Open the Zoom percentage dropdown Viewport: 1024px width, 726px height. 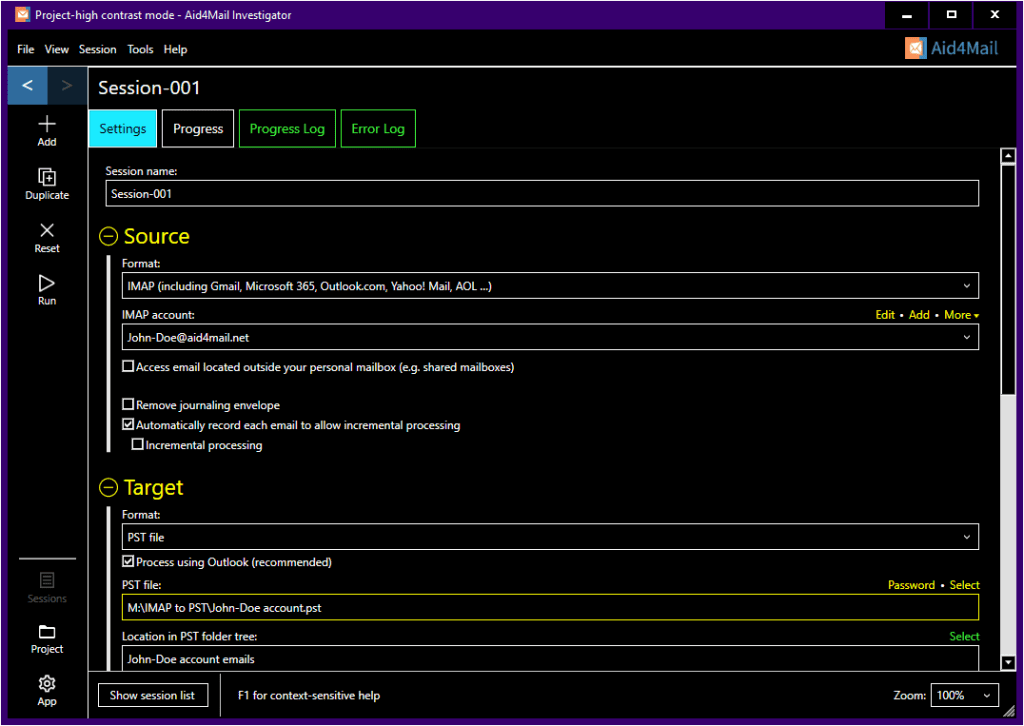pos(965,695)
